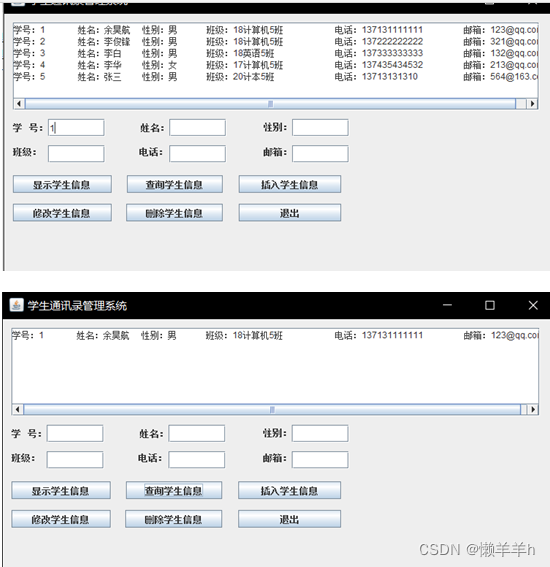Click 查询学生信息 button in lower window

174,490
